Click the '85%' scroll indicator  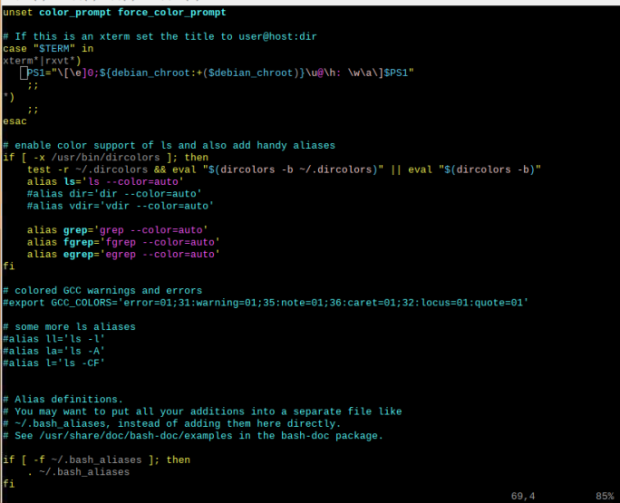click(605, 496)
